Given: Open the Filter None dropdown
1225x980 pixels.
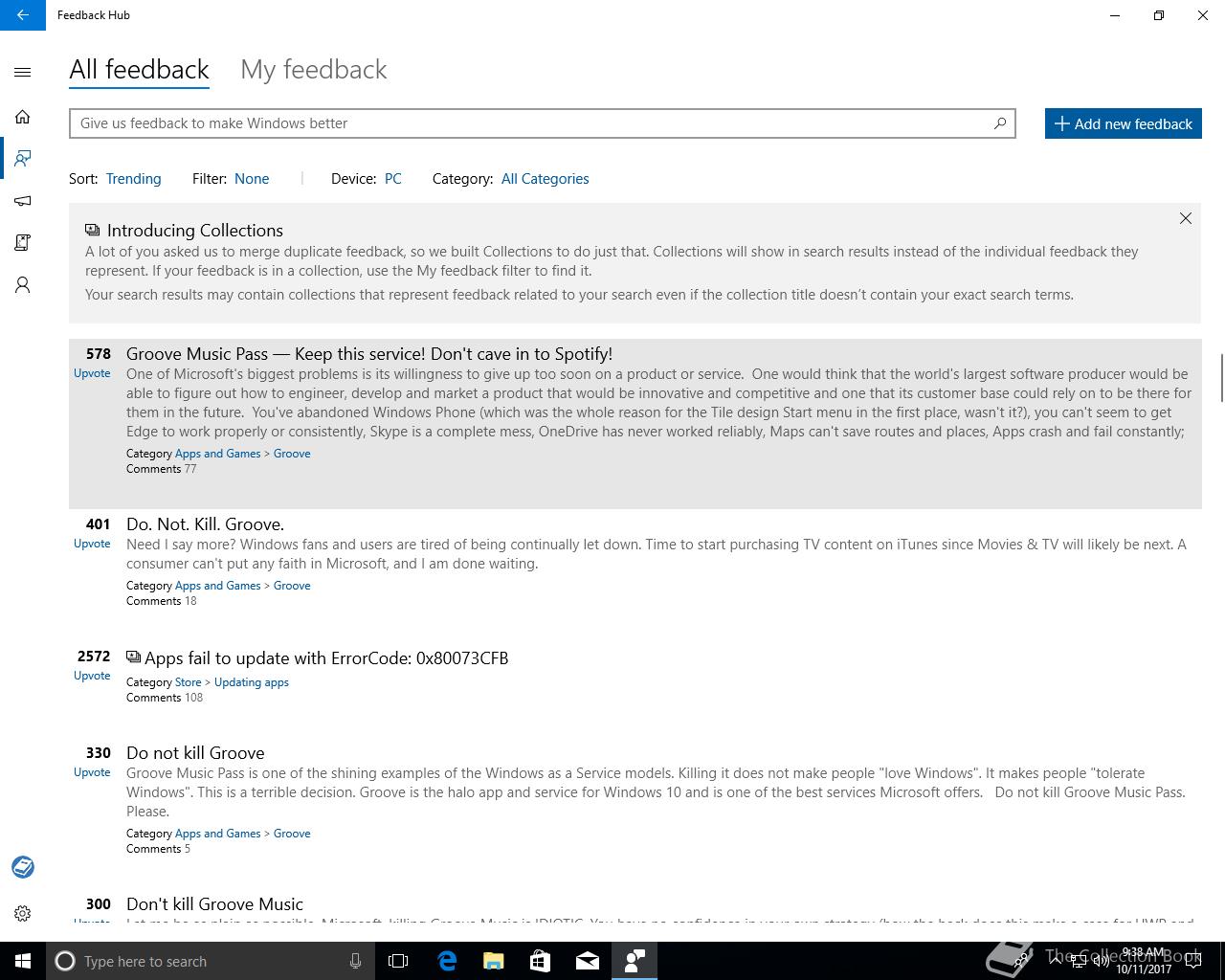Looking at the screenshot, I should 252,179.
